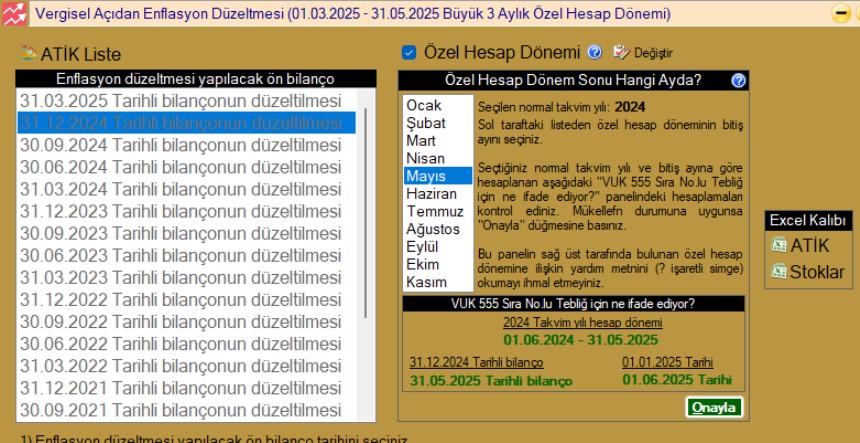Select Kasım in the month list

point(438,282)
